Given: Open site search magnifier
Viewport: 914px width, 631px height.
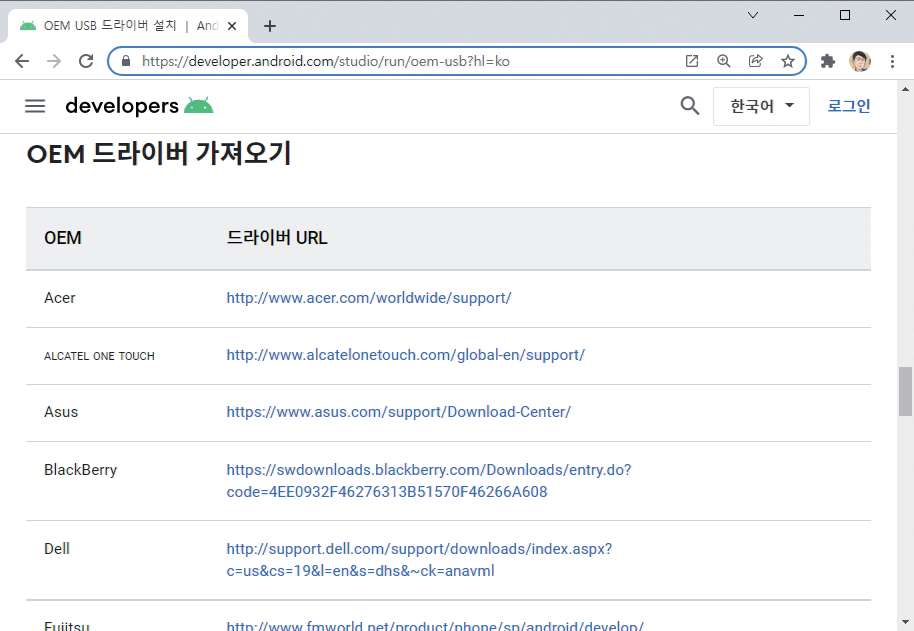Looking at the screenshot, I should click(x=690, y=106).
